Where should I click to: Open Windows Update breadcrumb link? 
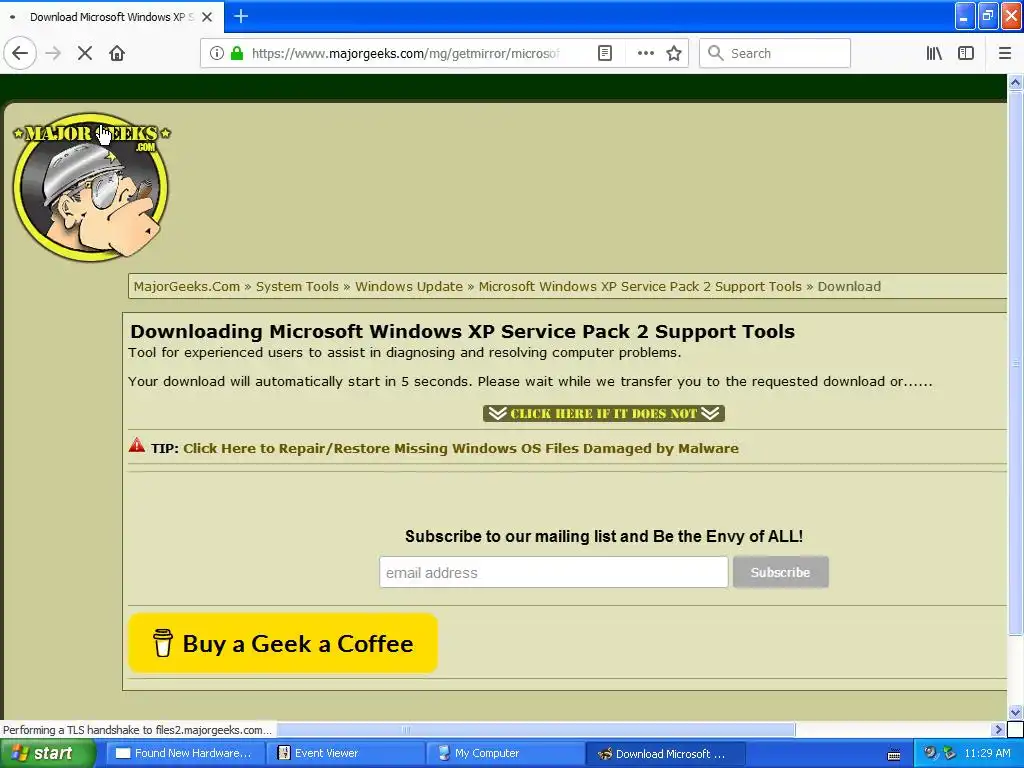(x=409, y=287)
